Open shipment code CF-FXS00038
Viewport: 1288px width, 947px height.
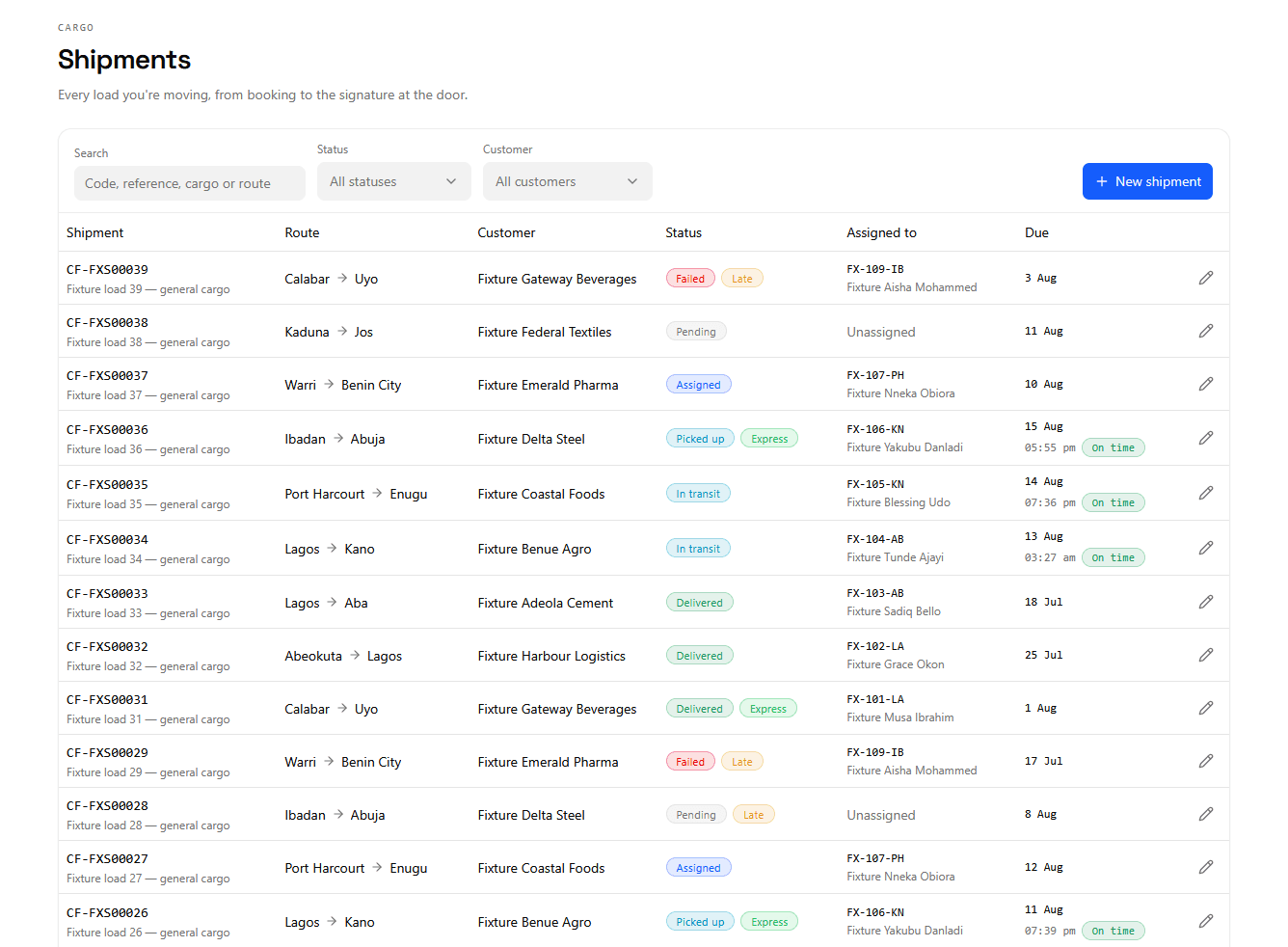coord(107,323)
